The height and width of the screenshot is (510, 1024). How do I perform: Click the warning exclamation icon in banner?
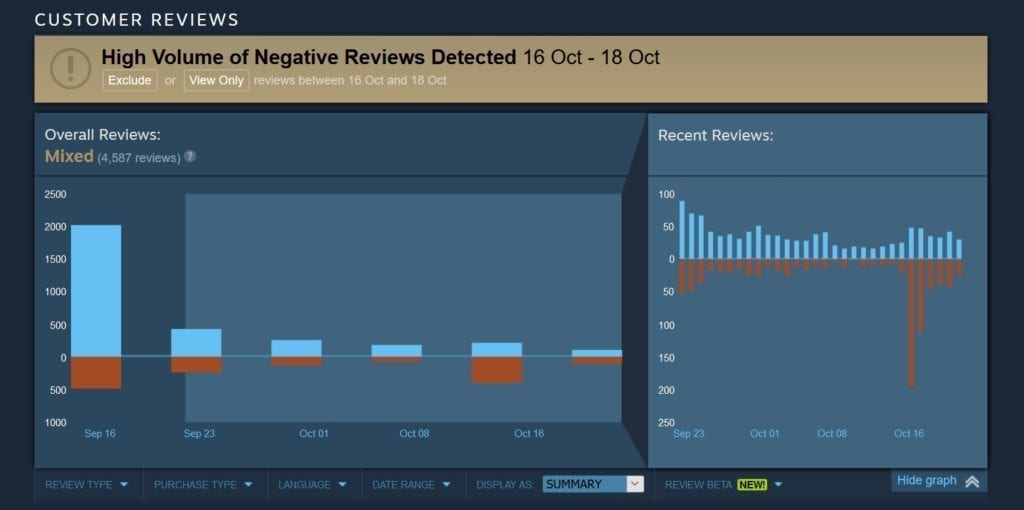pyautogui.click(x=70, y=68)
